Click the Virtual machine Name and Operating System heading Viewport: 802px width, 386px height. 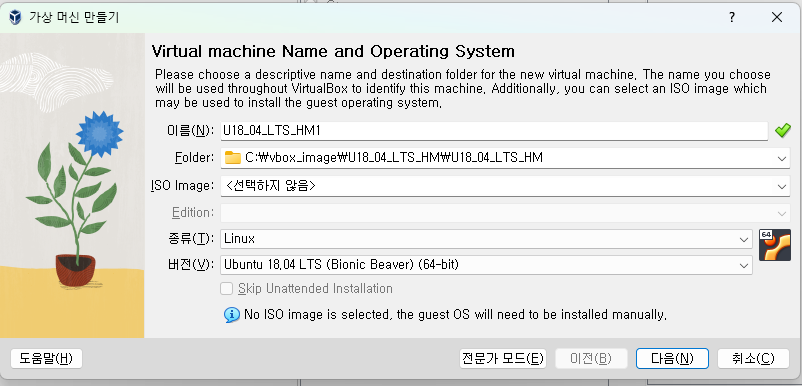point(333,52)
